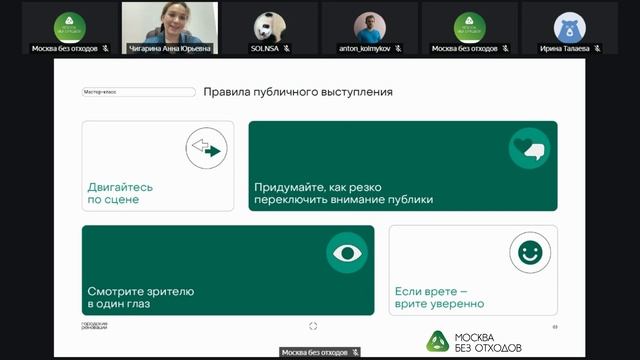640x360 pixels.
Task: Click the slide title Правила публичного выступления
Action: [x=298, y=92]
